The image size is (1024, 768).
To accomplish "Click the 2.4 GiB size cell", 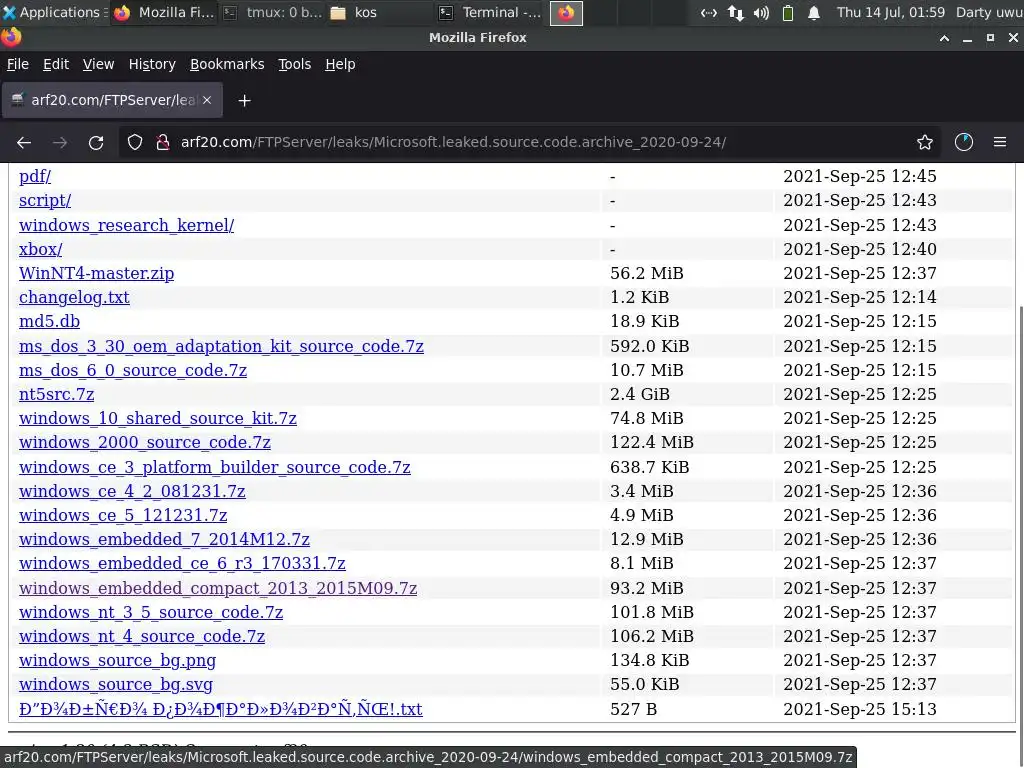I will pos(639,394).
